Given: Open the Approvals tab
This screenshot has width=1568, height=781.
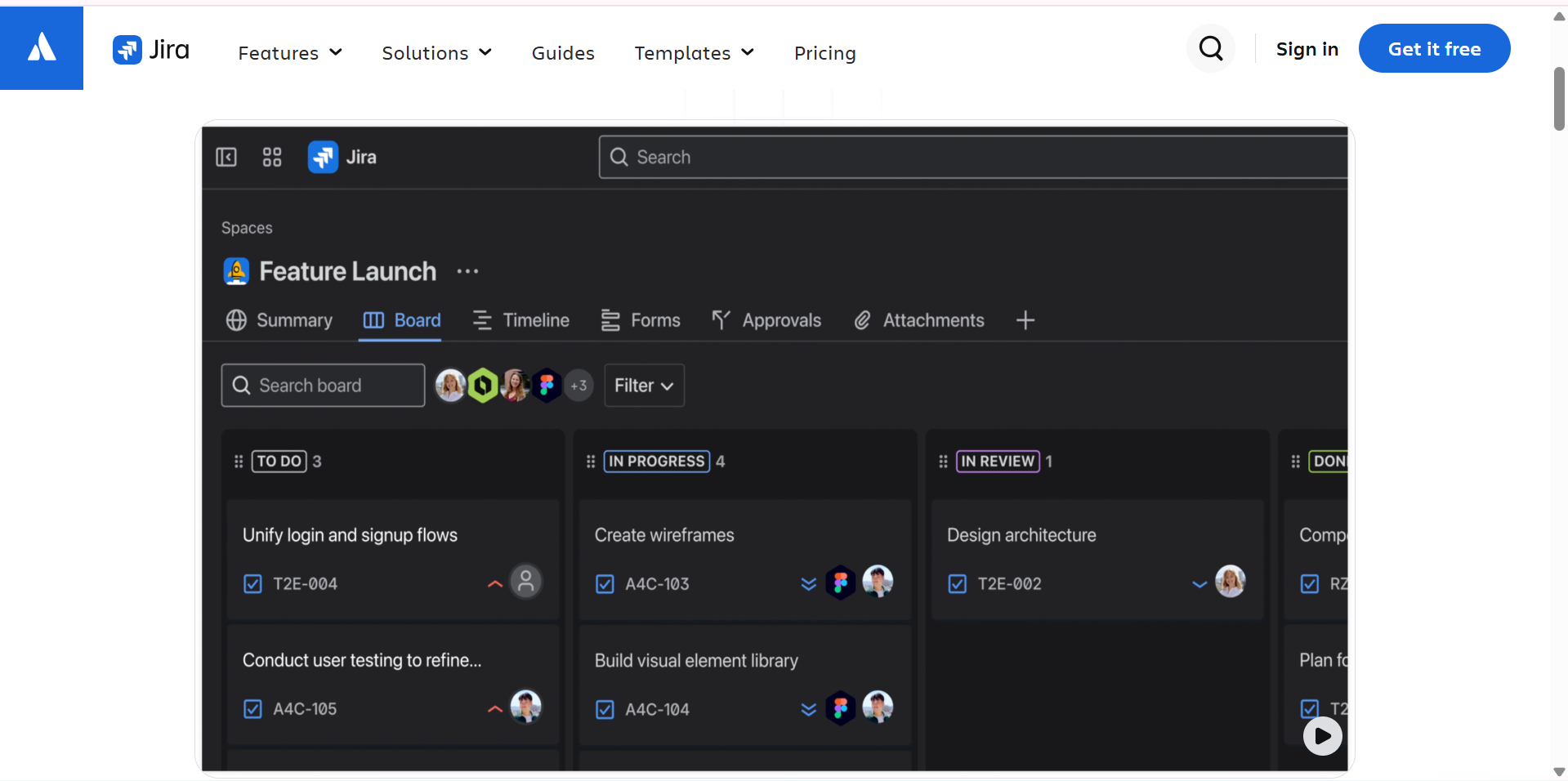Looking at the screenshot, I should 766,320.
